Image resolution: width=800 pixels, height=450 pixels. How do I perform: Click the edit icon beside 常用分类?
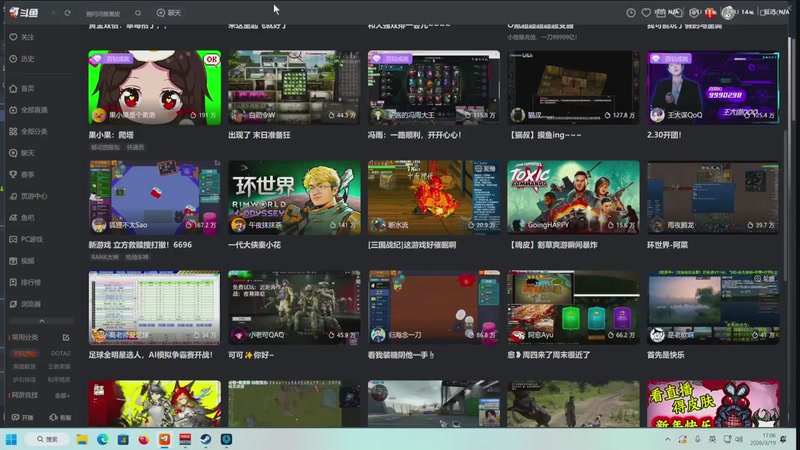66,337
